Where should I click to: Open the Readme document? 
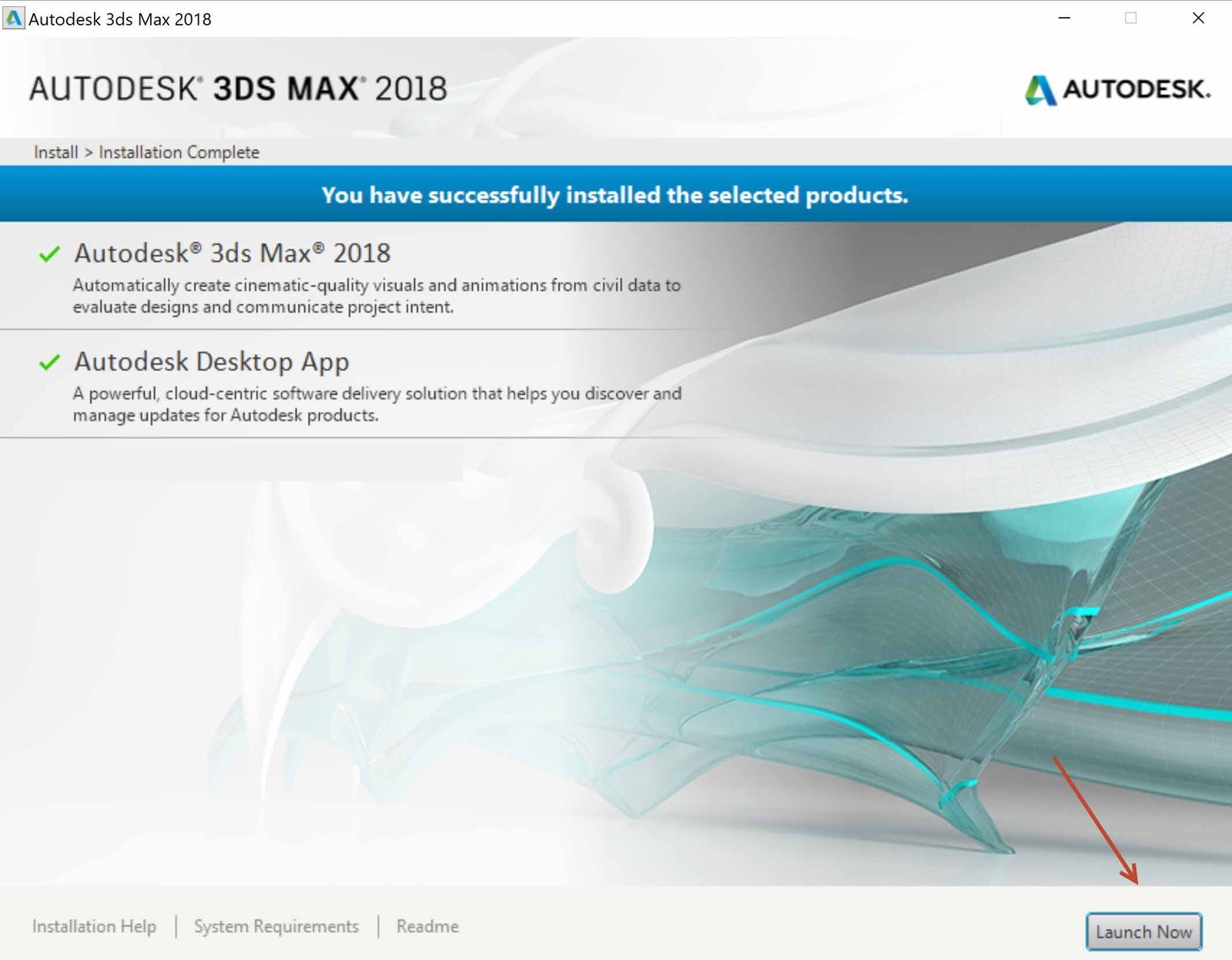[427, 926]
